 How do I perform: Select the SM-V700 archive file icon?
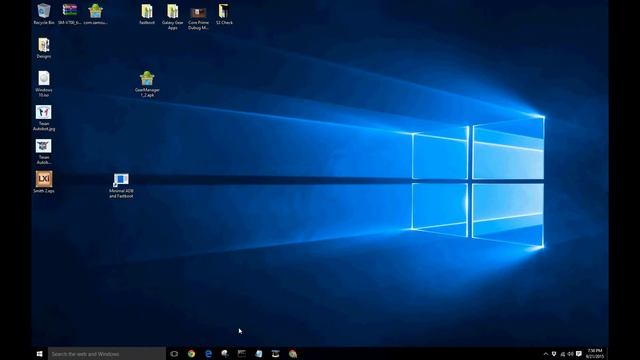(x=69, y=14)
